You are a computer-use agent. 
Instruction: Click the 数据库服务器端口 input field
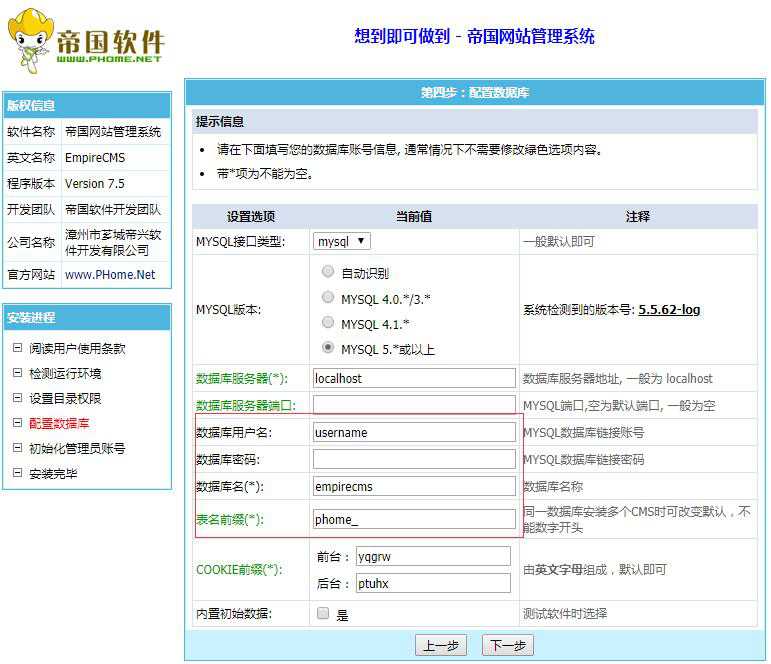(x=414, y=405)
